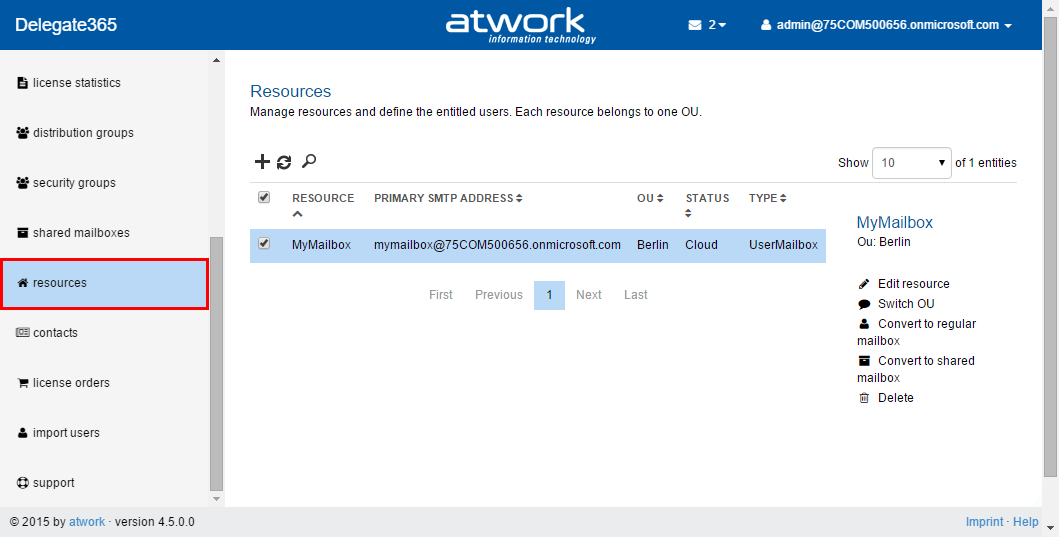Click the speech bubble Switch OU icon
The width and height of the screenshot is (1059, 537).
click(x=864, y=304)
